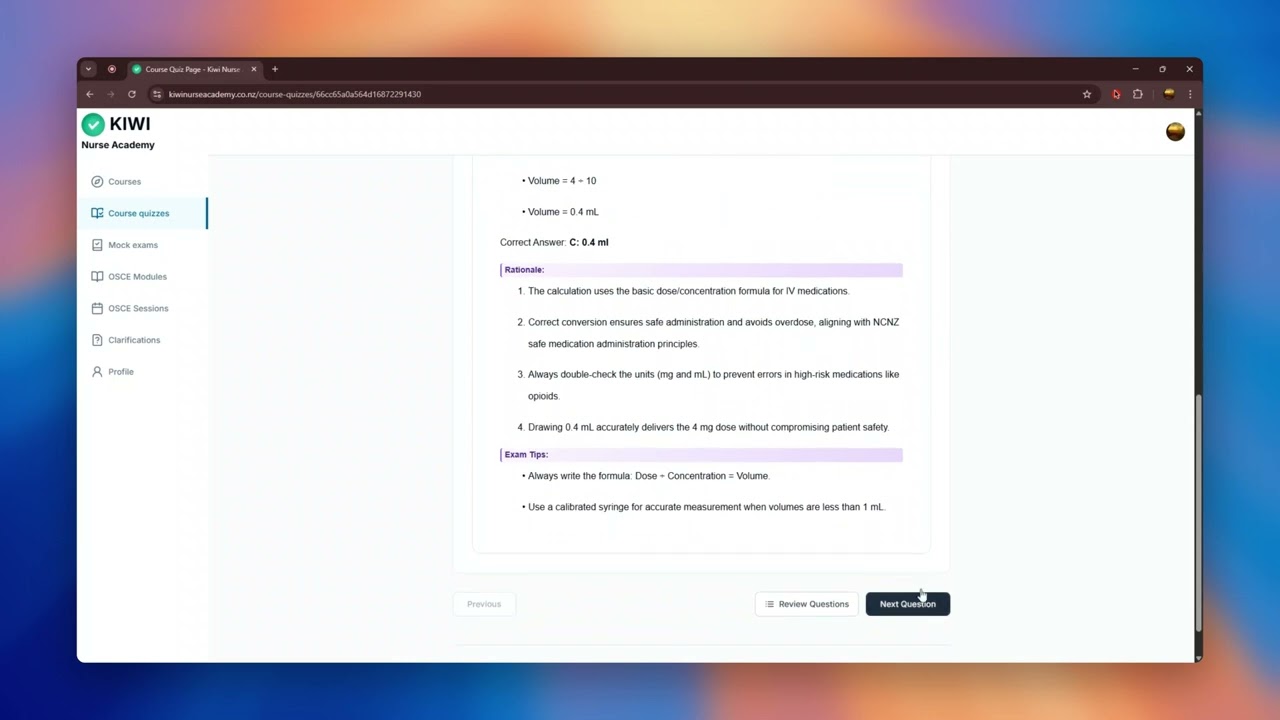The image size is (1280, 720).
Task: Click the Course quizzes book icon
Action: 97,213
